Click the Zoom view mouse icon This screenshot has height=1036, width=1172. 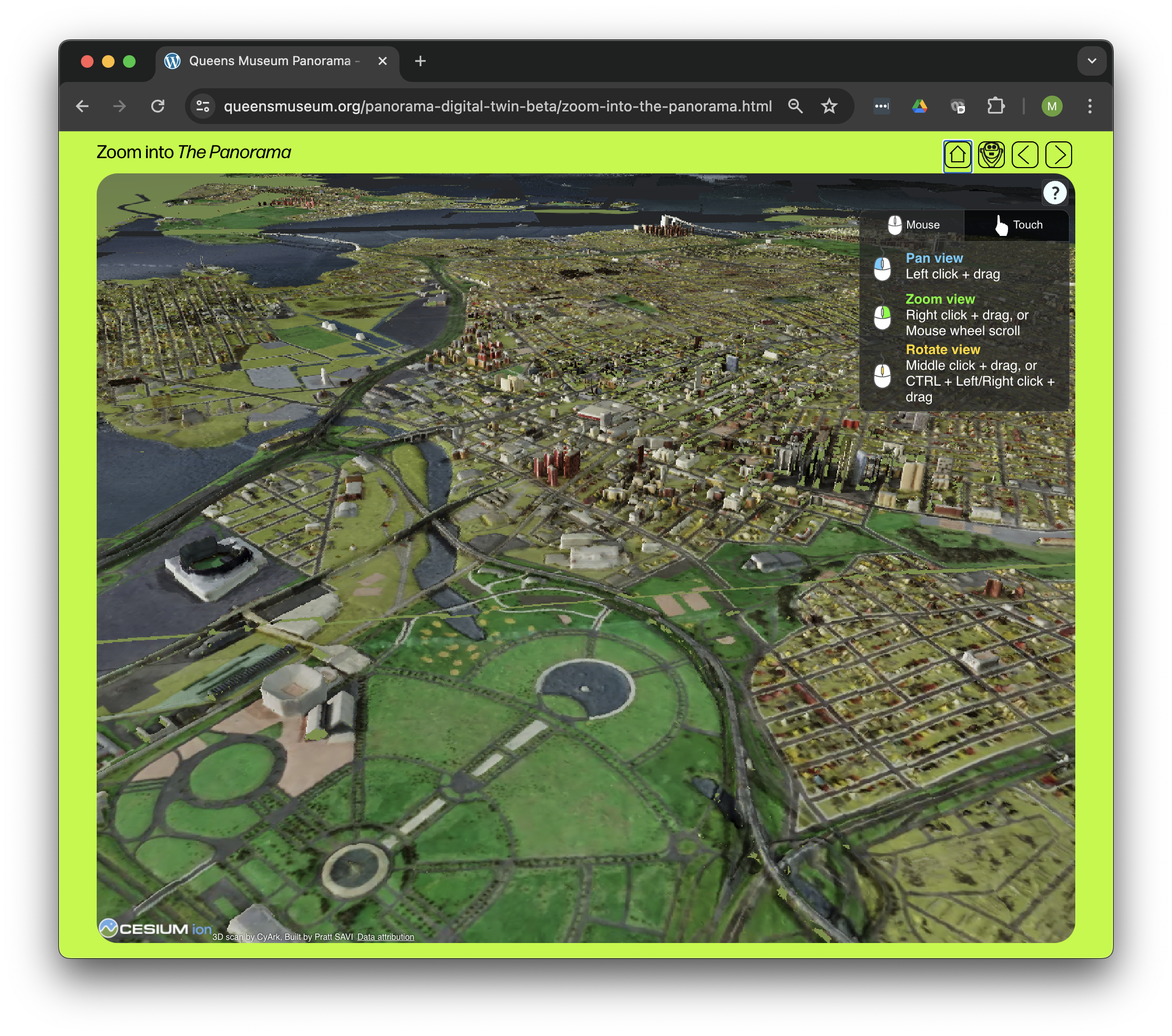click(882, 317)
